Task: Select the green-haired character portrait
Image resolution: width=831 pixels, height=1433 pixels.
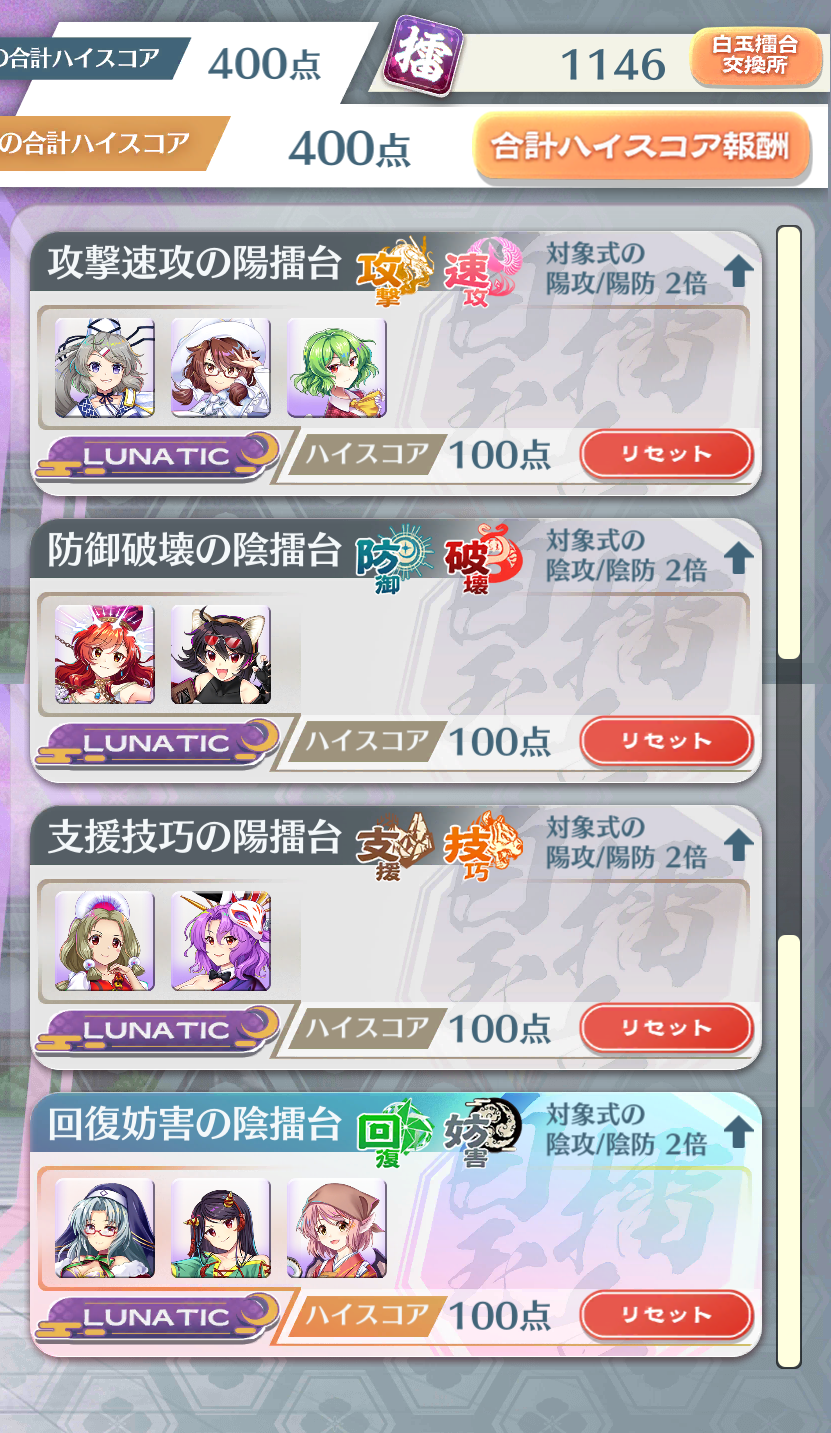Action: (337, 368)
